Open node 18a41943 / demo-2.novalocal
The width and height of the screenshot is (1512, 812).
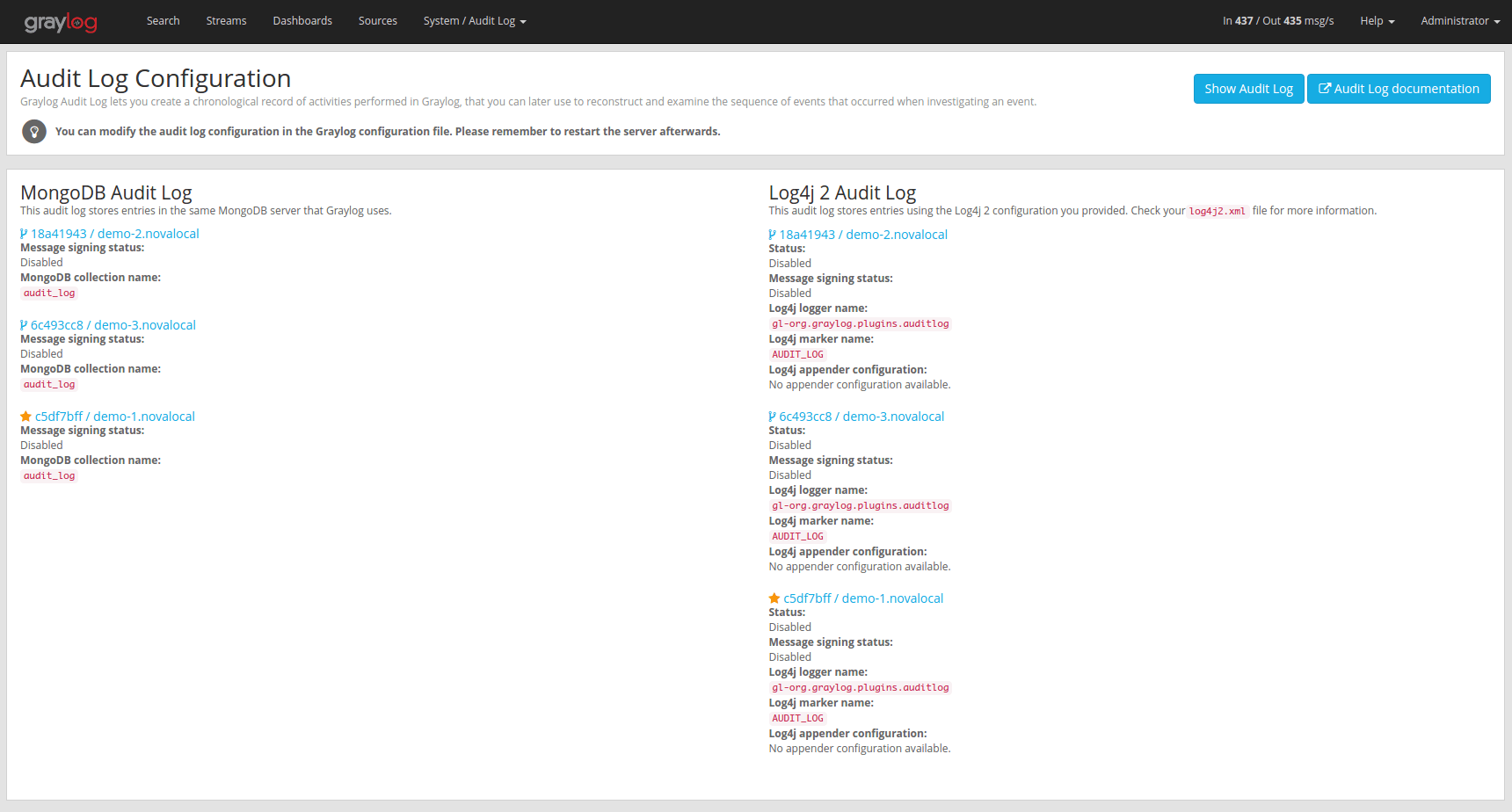tap(114, 233)
